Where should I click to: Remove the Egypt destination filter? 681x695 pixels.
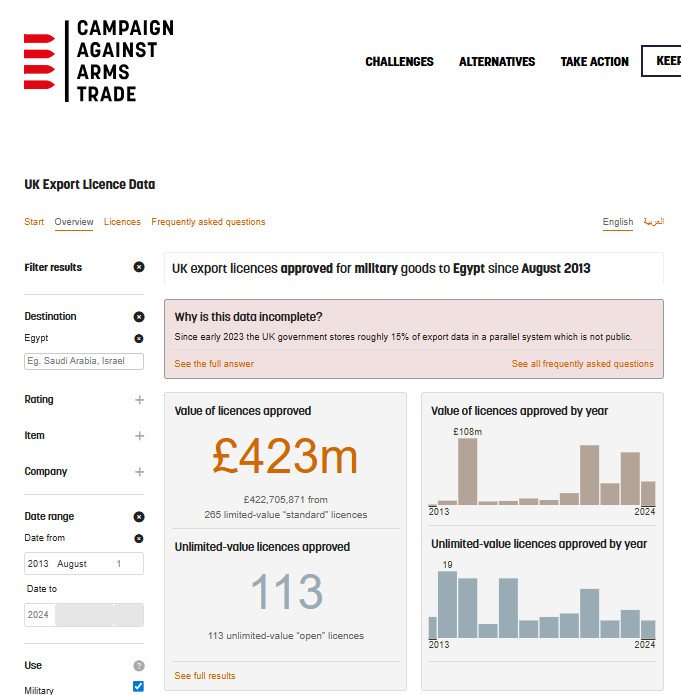(x=139, y=338)
